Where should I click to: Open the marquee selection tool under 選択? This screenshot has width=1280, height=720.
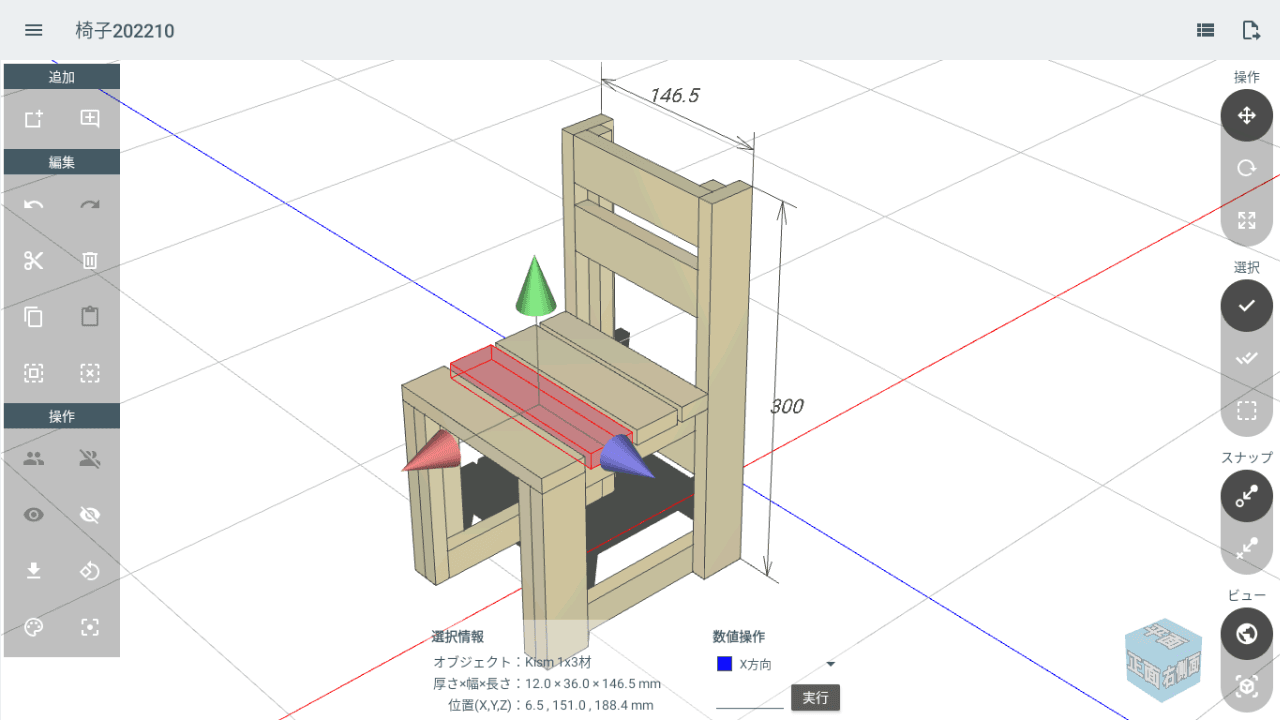coord(1246,409)
